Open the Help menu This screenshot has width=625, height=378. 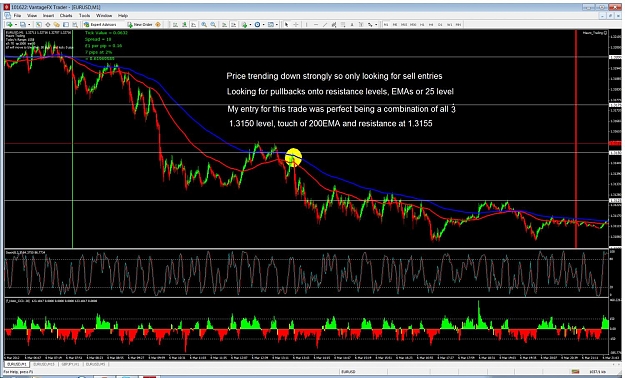[123, 16]
